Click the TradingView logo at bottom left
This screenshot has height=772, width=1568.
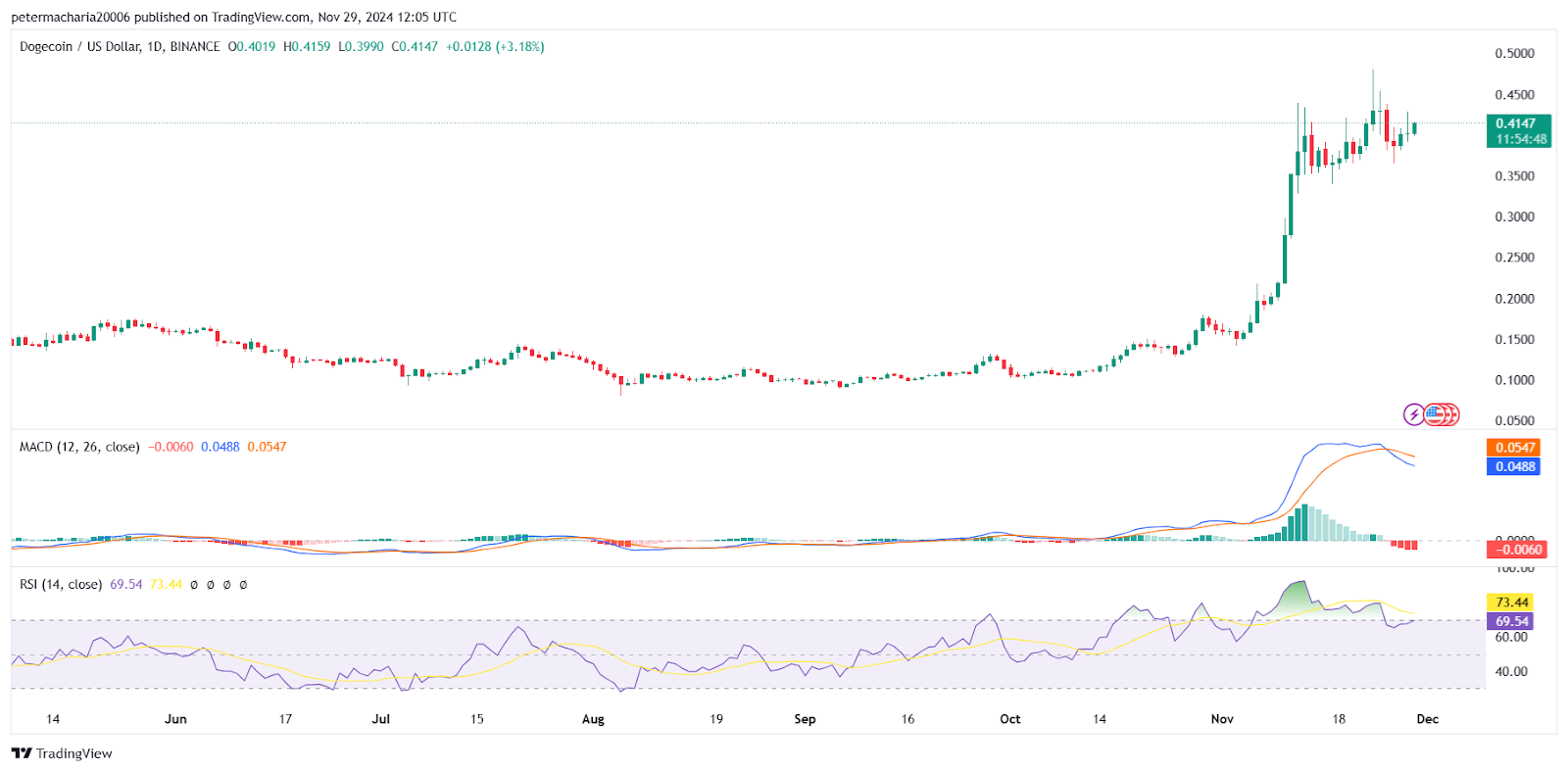(x=62, y=753)
